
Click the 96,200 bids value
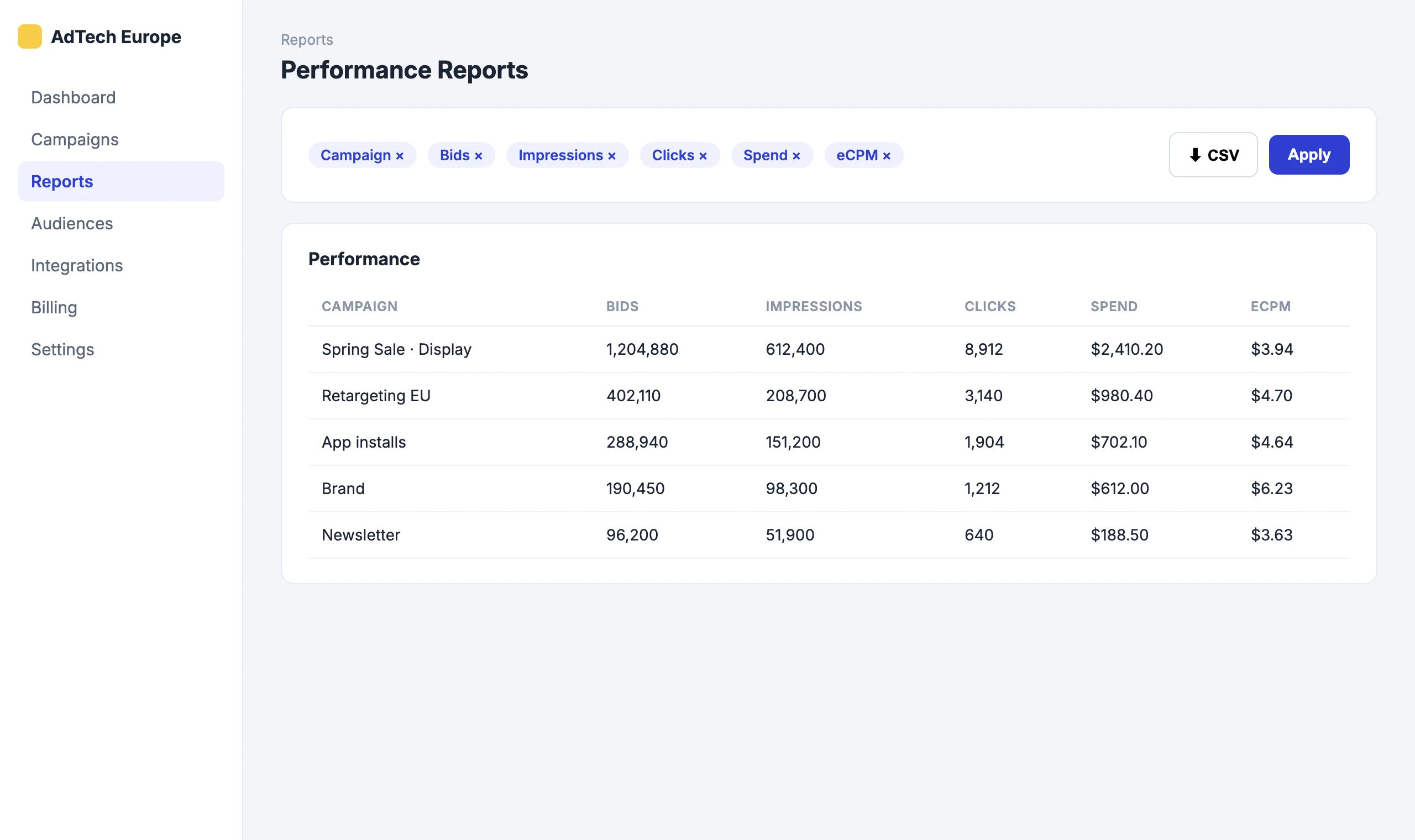[x=632, y=535]
